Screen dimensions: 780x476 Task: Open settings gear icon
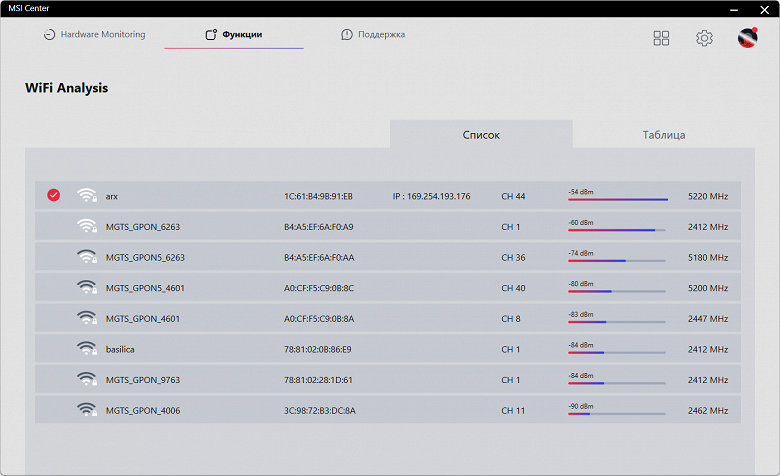coord(704,38)
